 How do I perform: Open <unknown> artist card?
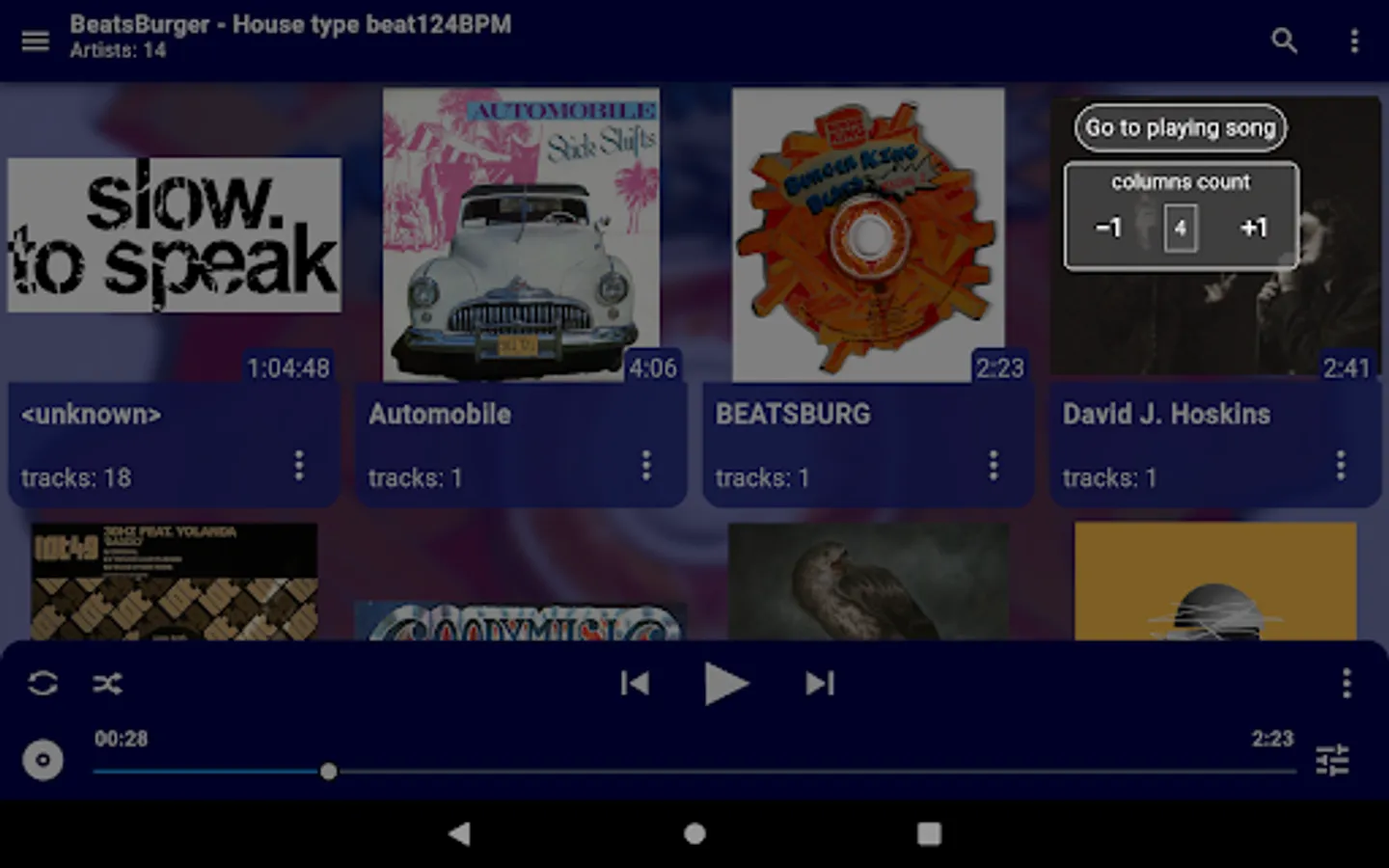(175, 445)
